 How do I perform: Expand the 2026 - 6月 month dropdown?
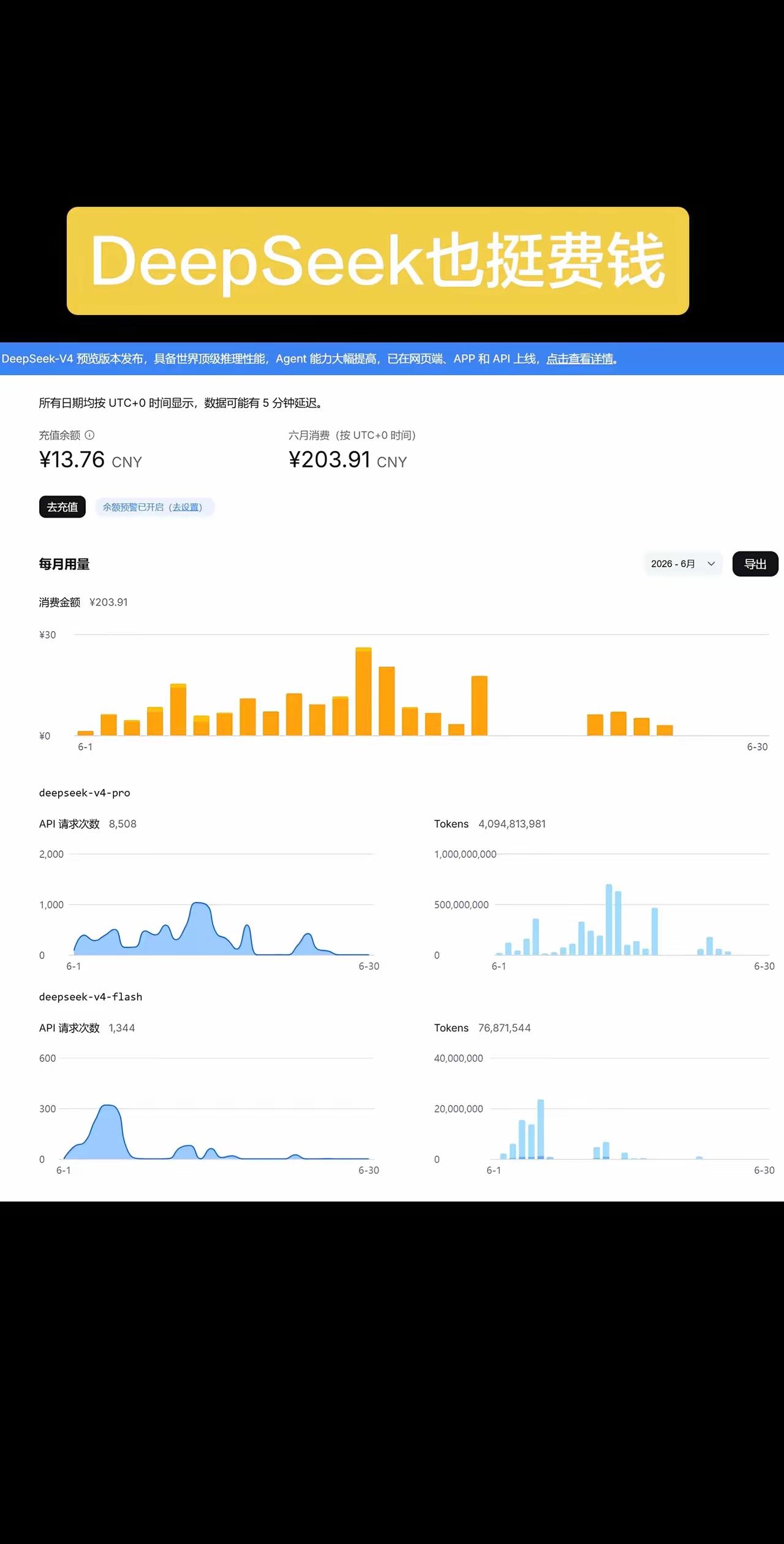tap(683, 564)
